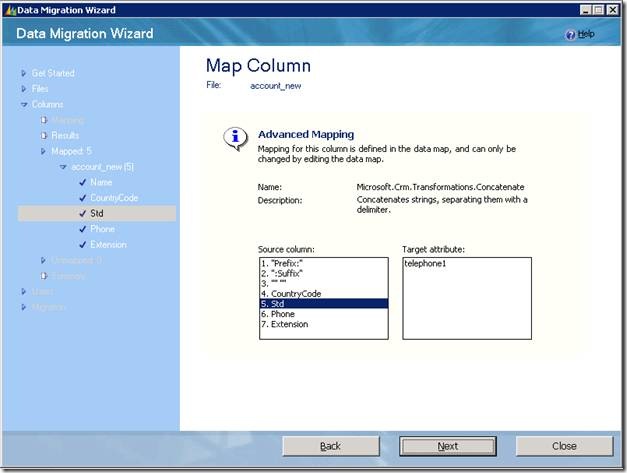
Task: Expand the Get Started section
Action: (x=24, y=73)
